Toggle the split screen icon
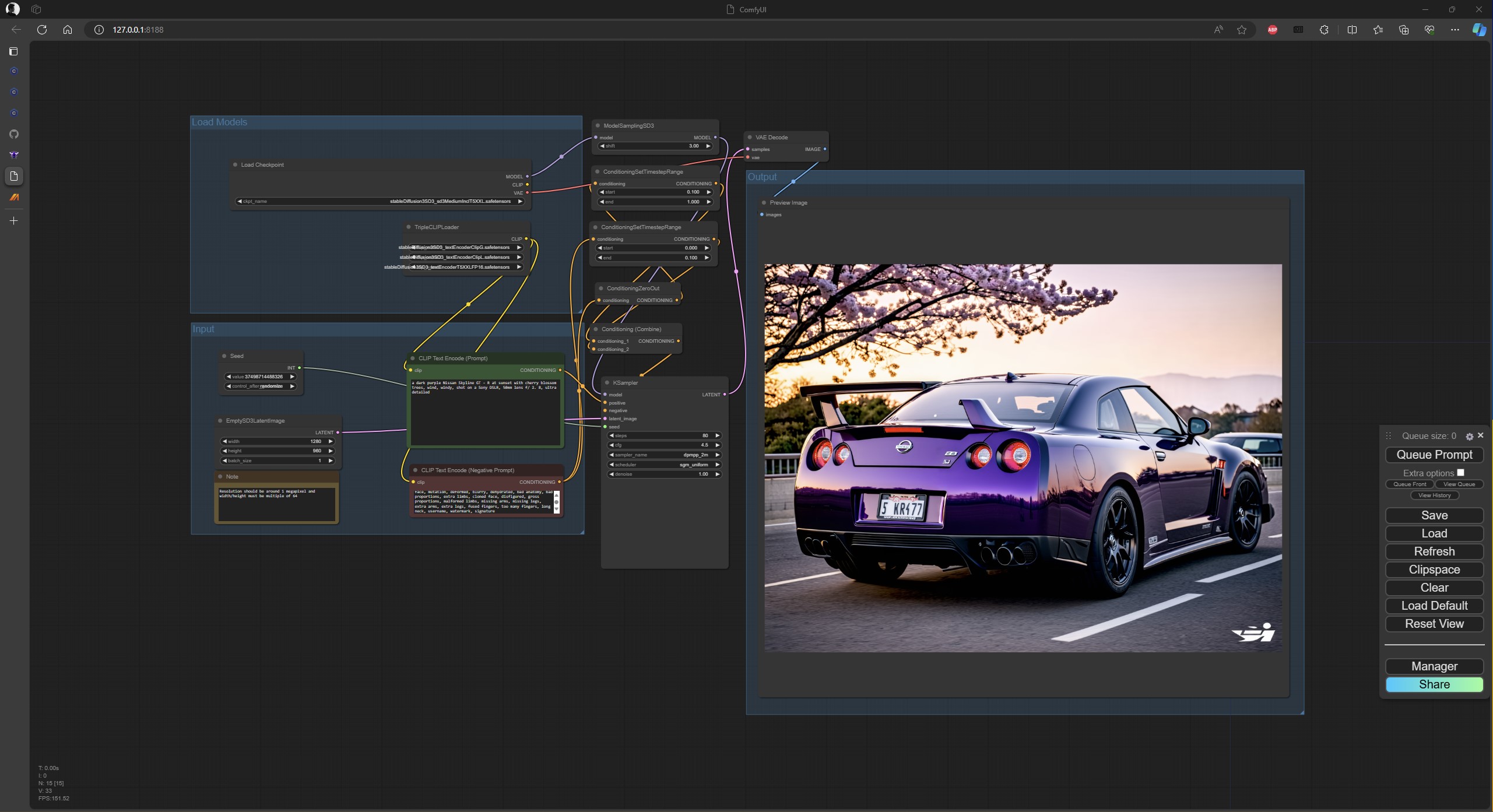Image resolution: width=1493 pixels, height=812 pixels. coord(1352,30)
